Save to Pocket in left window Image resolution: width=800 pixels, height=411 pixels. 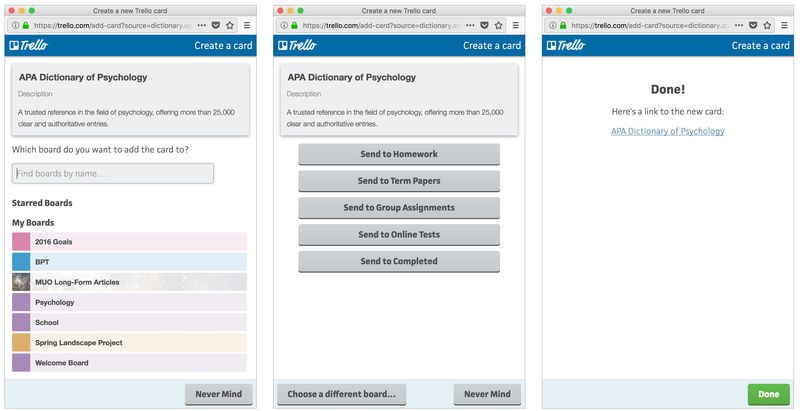[x=216, y=25]
